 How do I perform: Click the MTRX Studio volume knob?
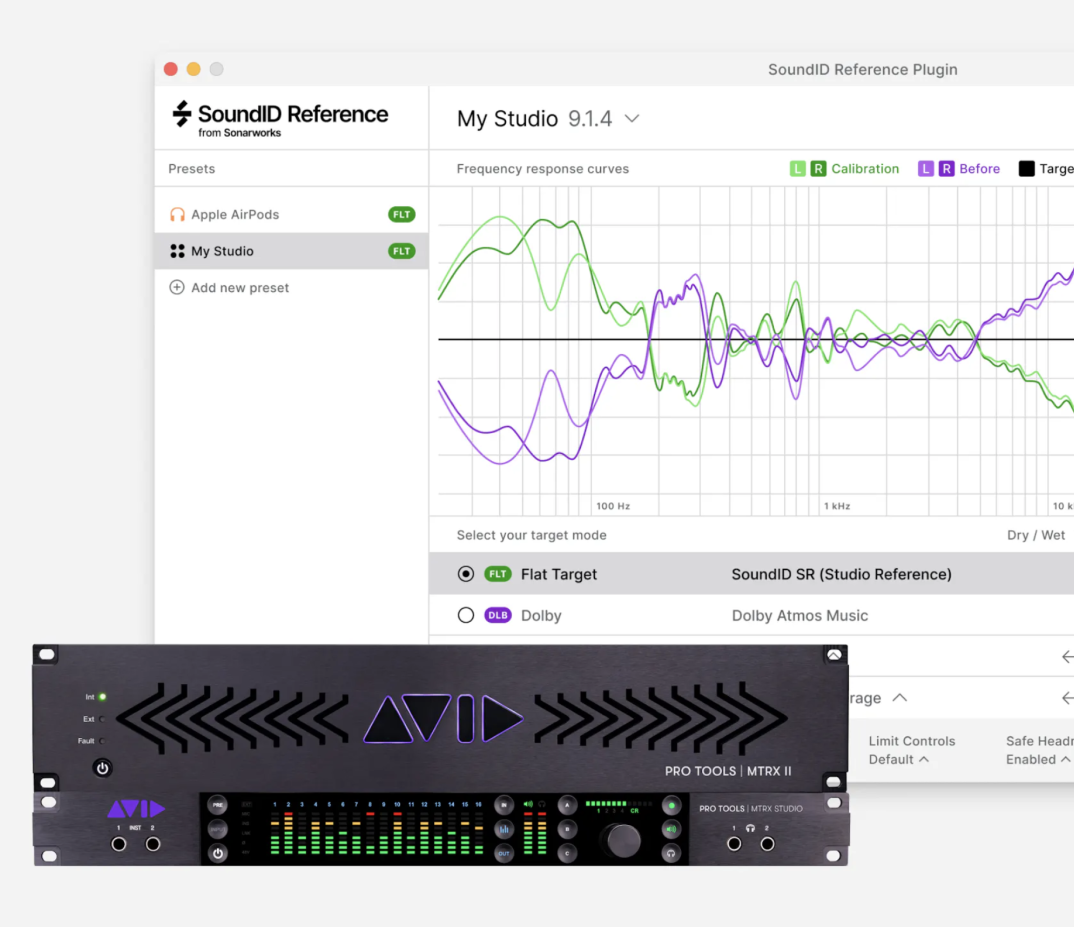(x=622, y=839)
